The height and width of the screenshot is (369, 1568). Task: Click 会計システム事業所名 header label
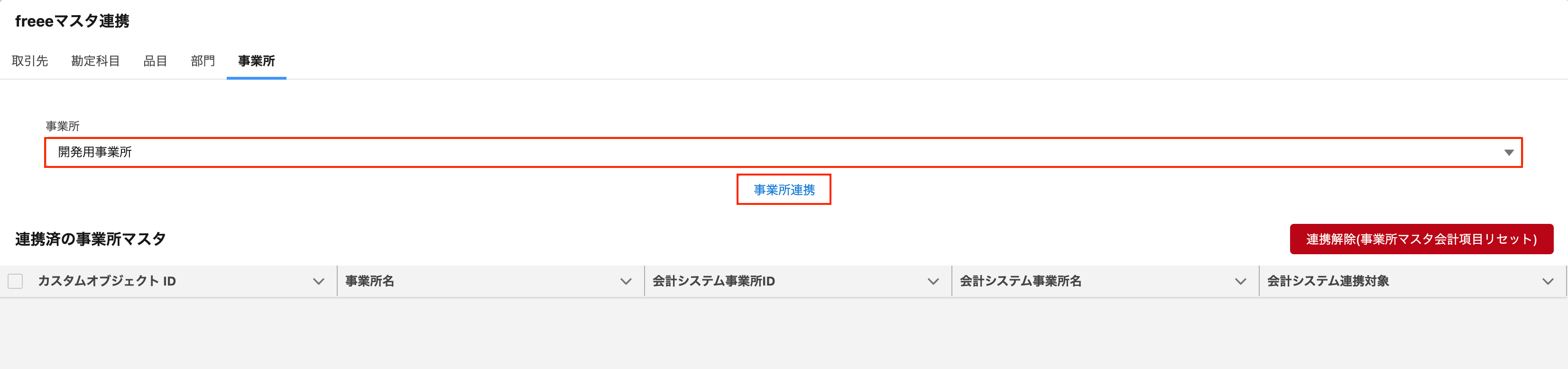[x=1021, y=281]
